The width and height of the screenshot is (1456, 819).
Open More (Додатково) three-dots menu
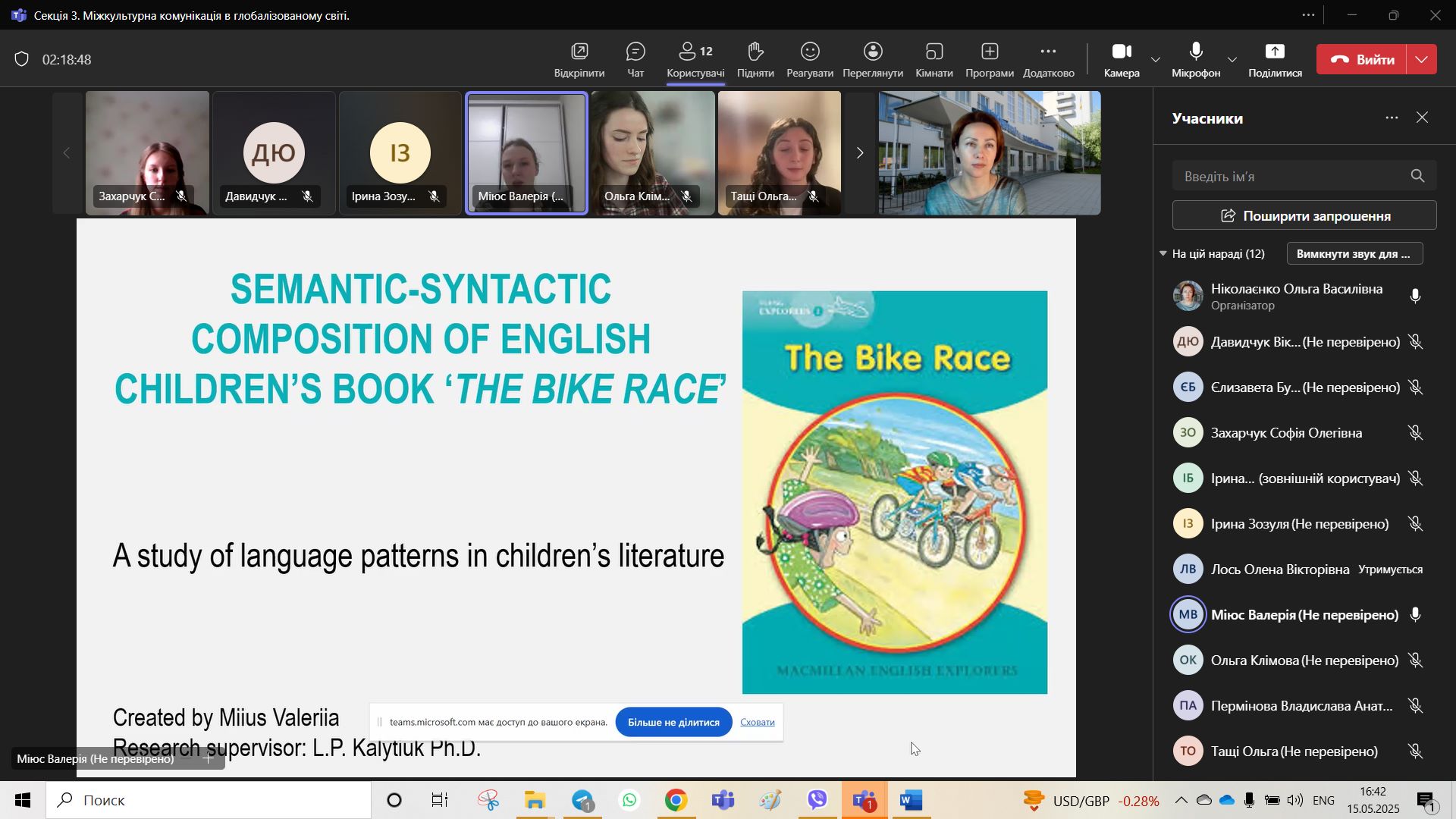(1048, 52)
